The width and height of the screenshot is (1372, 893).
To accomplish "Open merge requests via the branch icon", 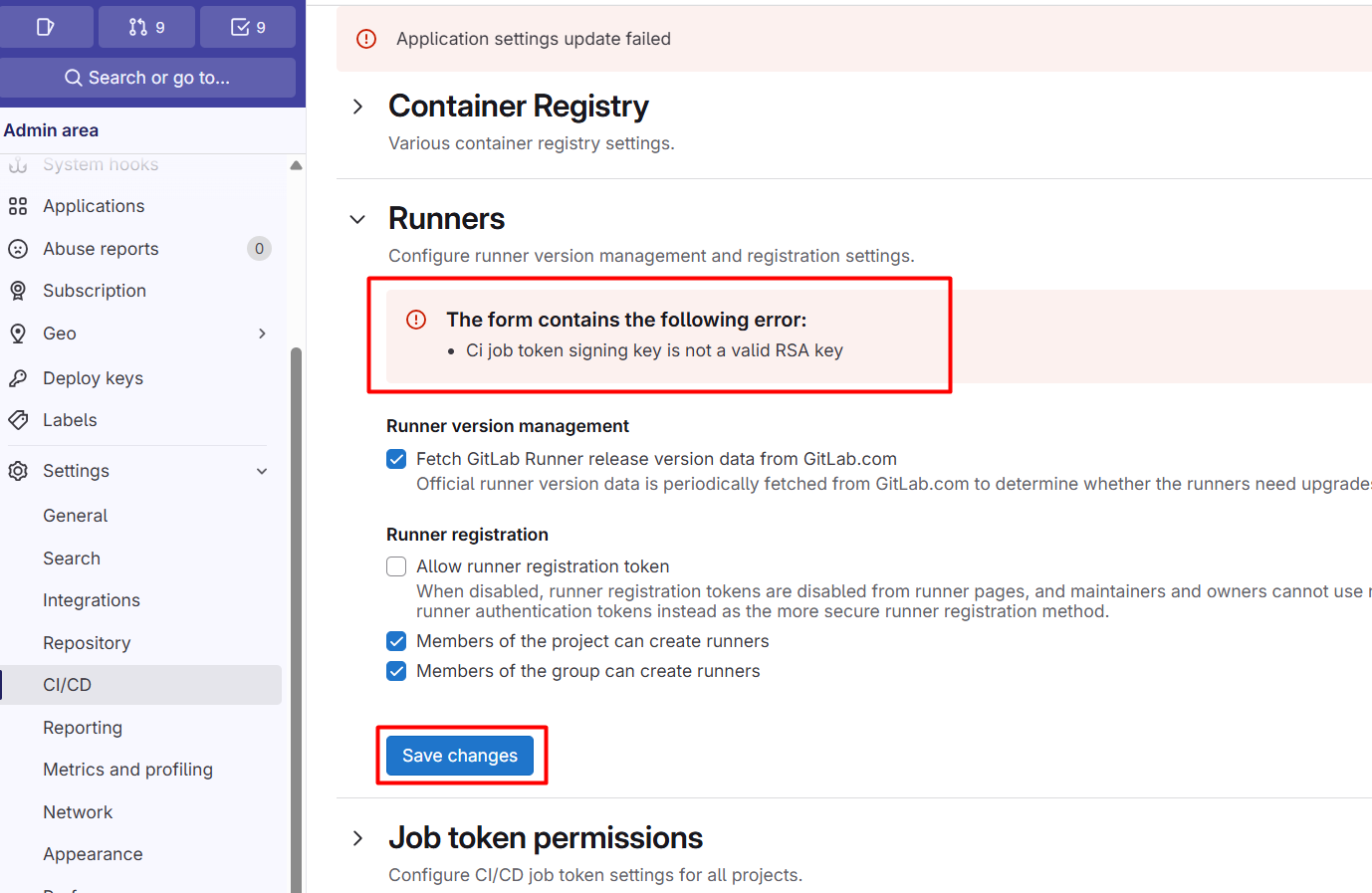I will 146,26.
